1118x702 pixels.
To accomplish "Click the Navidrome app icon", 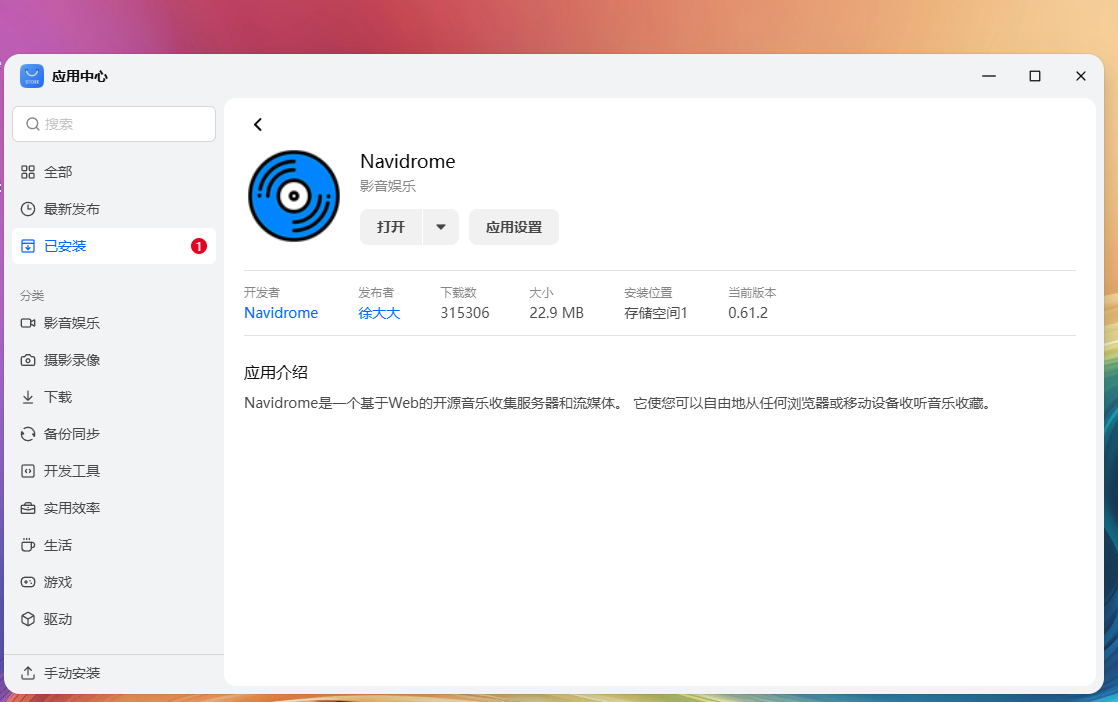I will click(294, 195).
